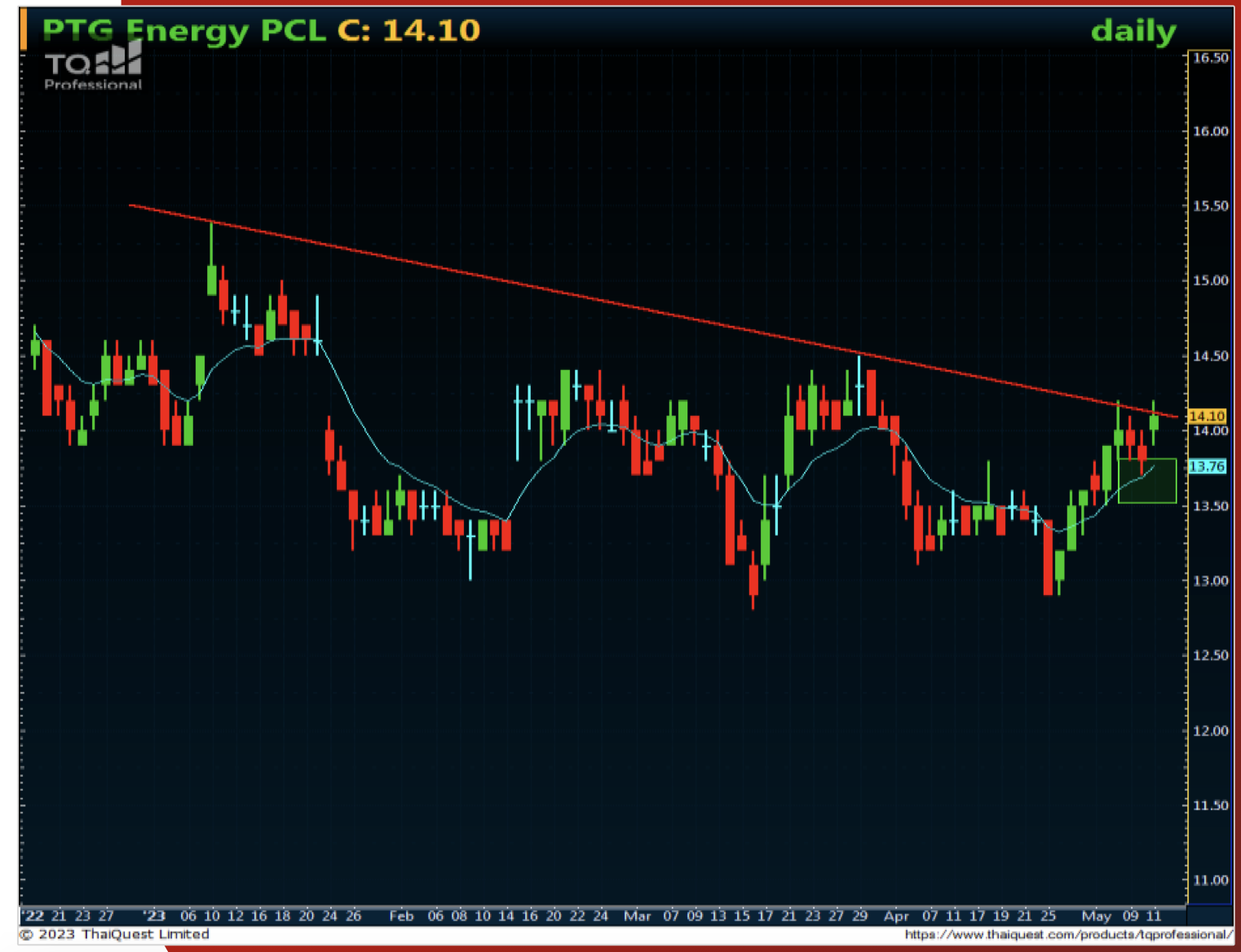Click the '23 year label on time axis
This screenshot has height=952, width=1241.
154,916
